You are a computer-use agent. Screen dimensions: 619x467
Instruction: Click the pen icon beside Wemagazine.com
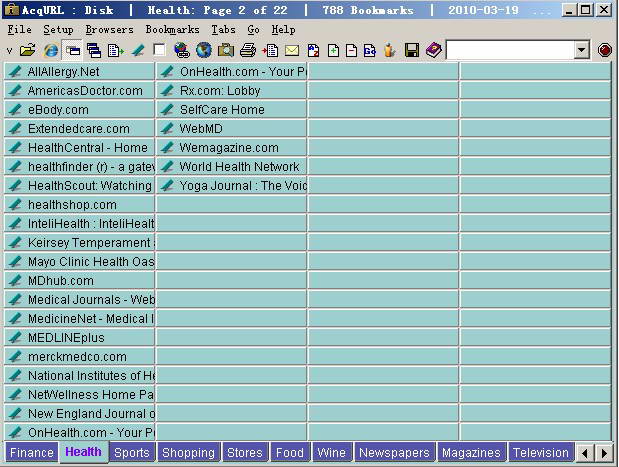coord(167,147)
